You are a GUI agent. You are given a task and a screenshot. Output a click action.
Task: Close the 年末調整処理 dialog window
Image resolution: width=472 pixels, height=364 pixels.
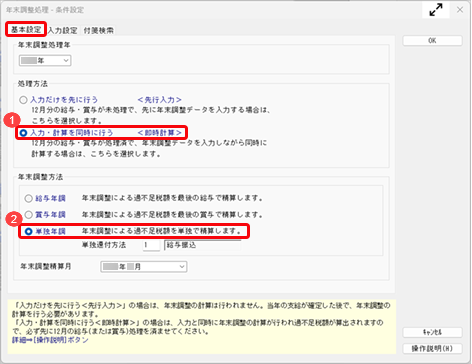click(460, 10)
